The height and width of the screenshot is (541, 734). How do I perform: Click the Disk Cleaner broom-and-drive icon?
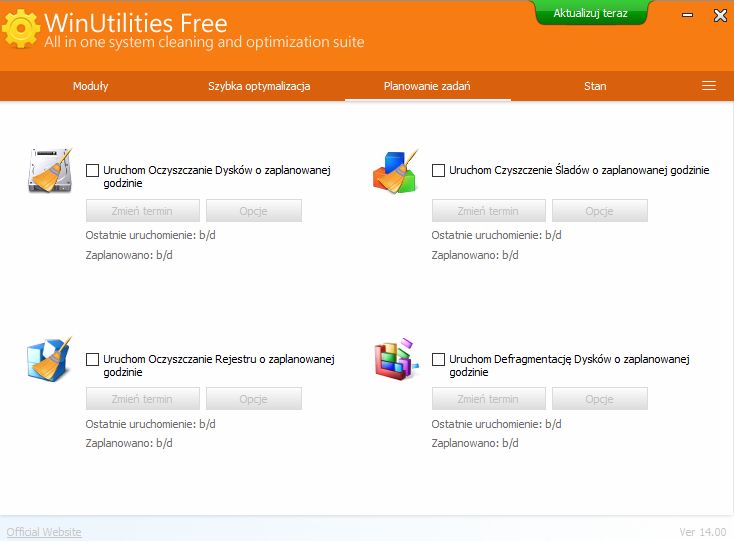coord(51,170)
